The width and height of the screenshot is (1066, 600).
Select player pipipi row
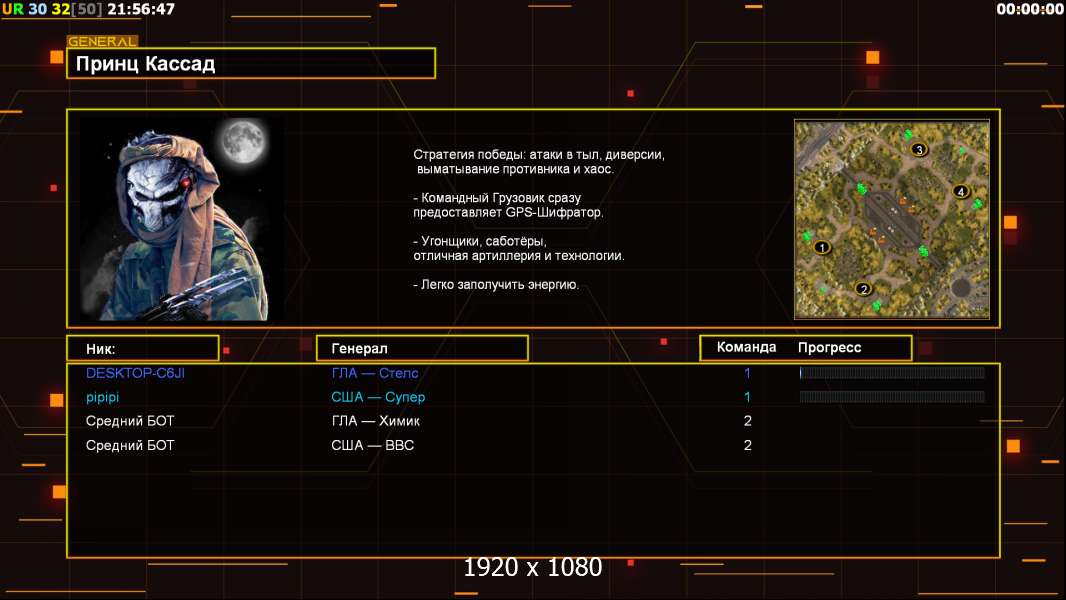coord(533,397)
